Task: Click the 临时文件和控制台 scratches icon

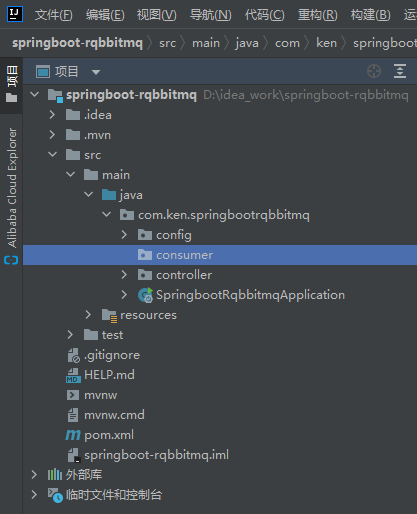Action: (x=55, y=495)
